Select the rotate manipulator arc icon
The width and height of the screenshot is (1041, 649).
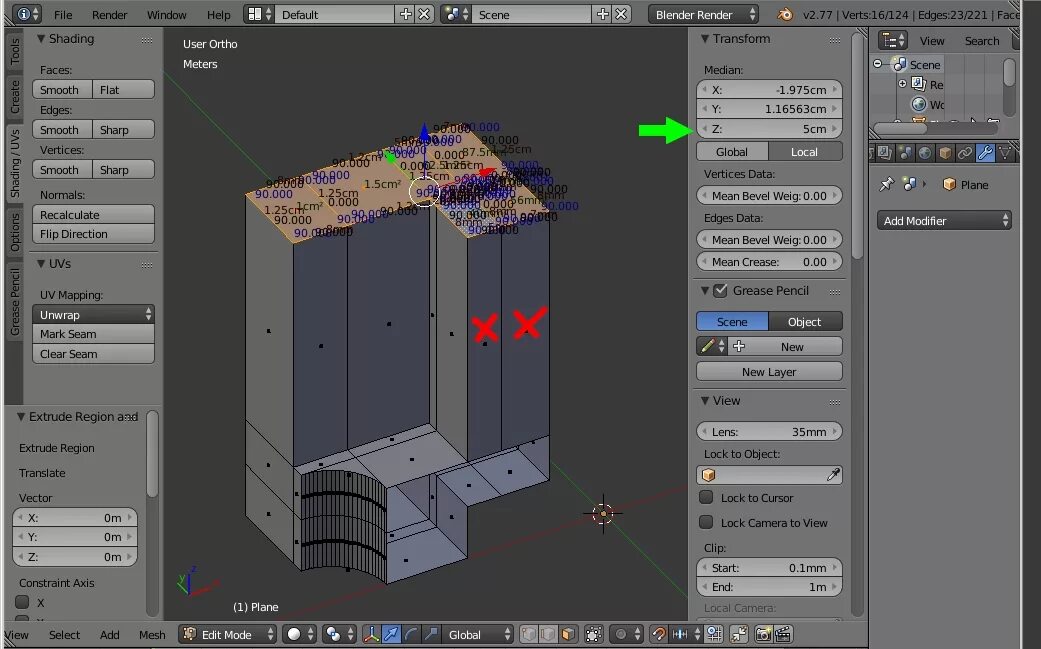click(411, 634)
